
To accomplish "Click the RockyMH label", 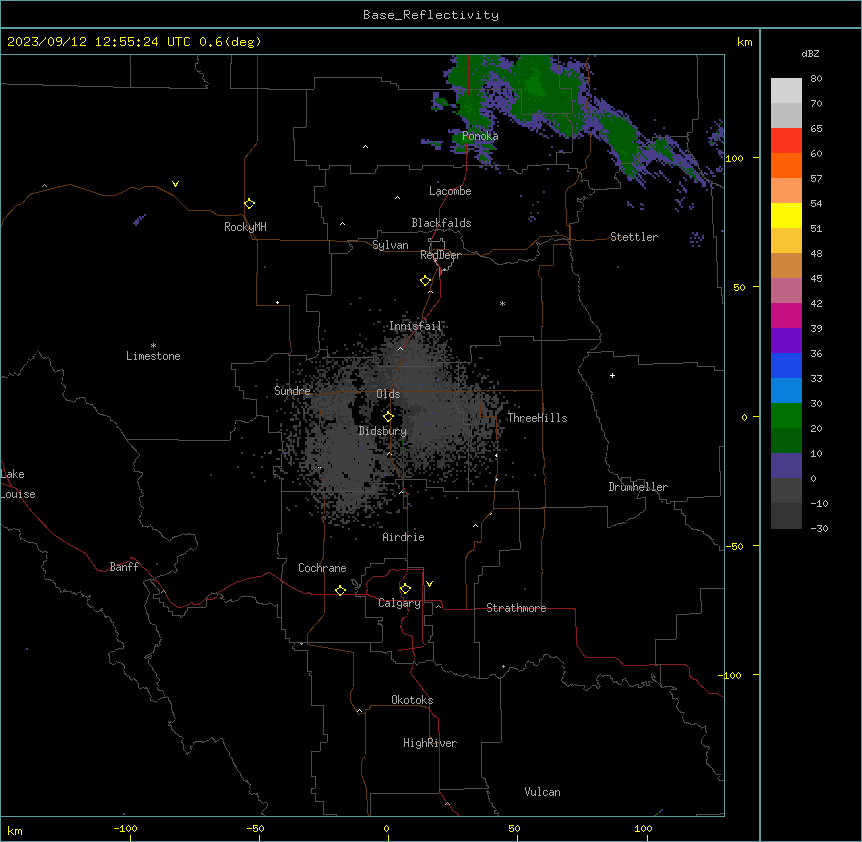I will click(x=245, y=227).
